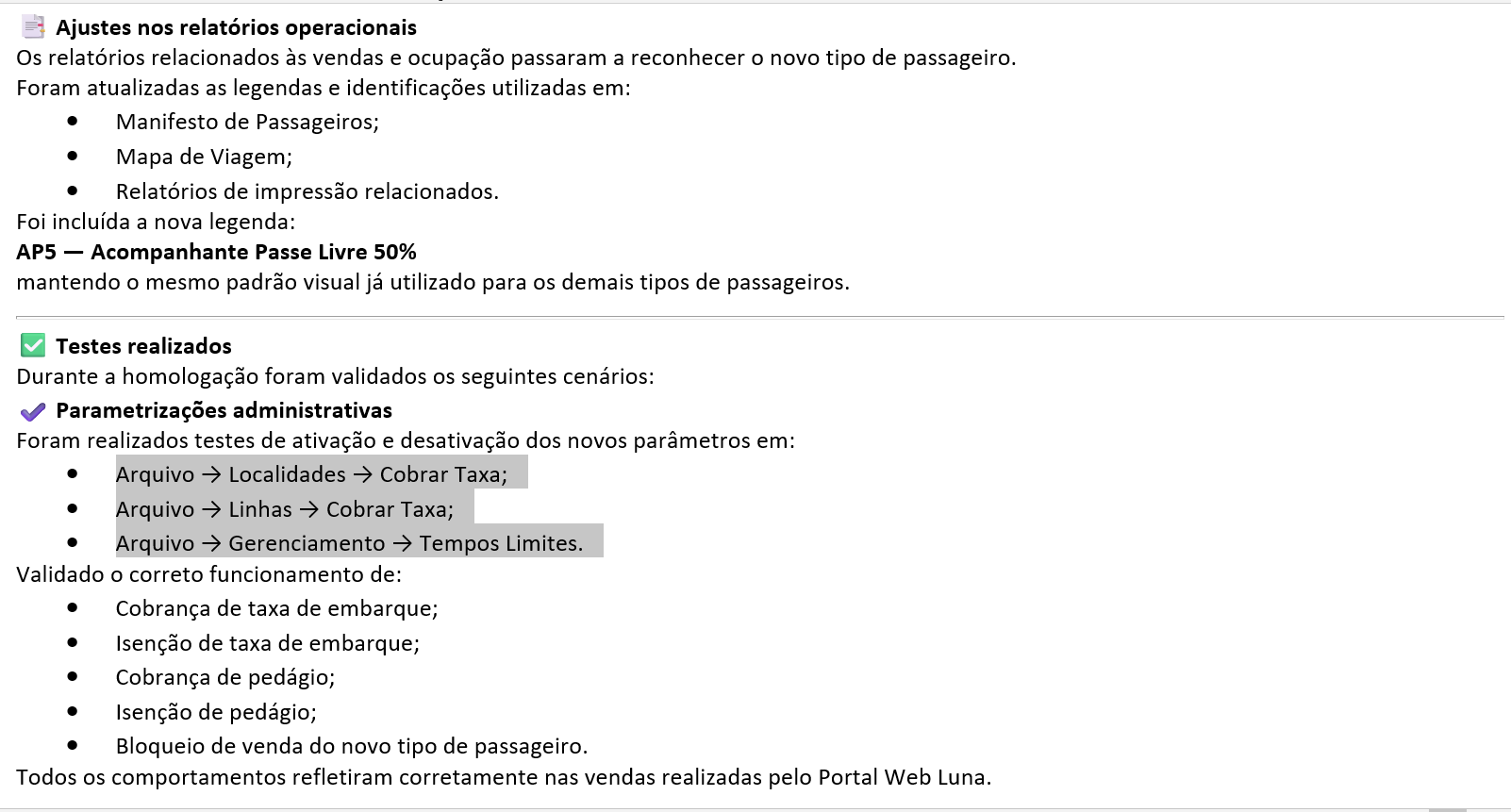Click the bullet before Cobrança de taxa de embarque
The image size is (1511, 812).
click(x=73, y=607)
